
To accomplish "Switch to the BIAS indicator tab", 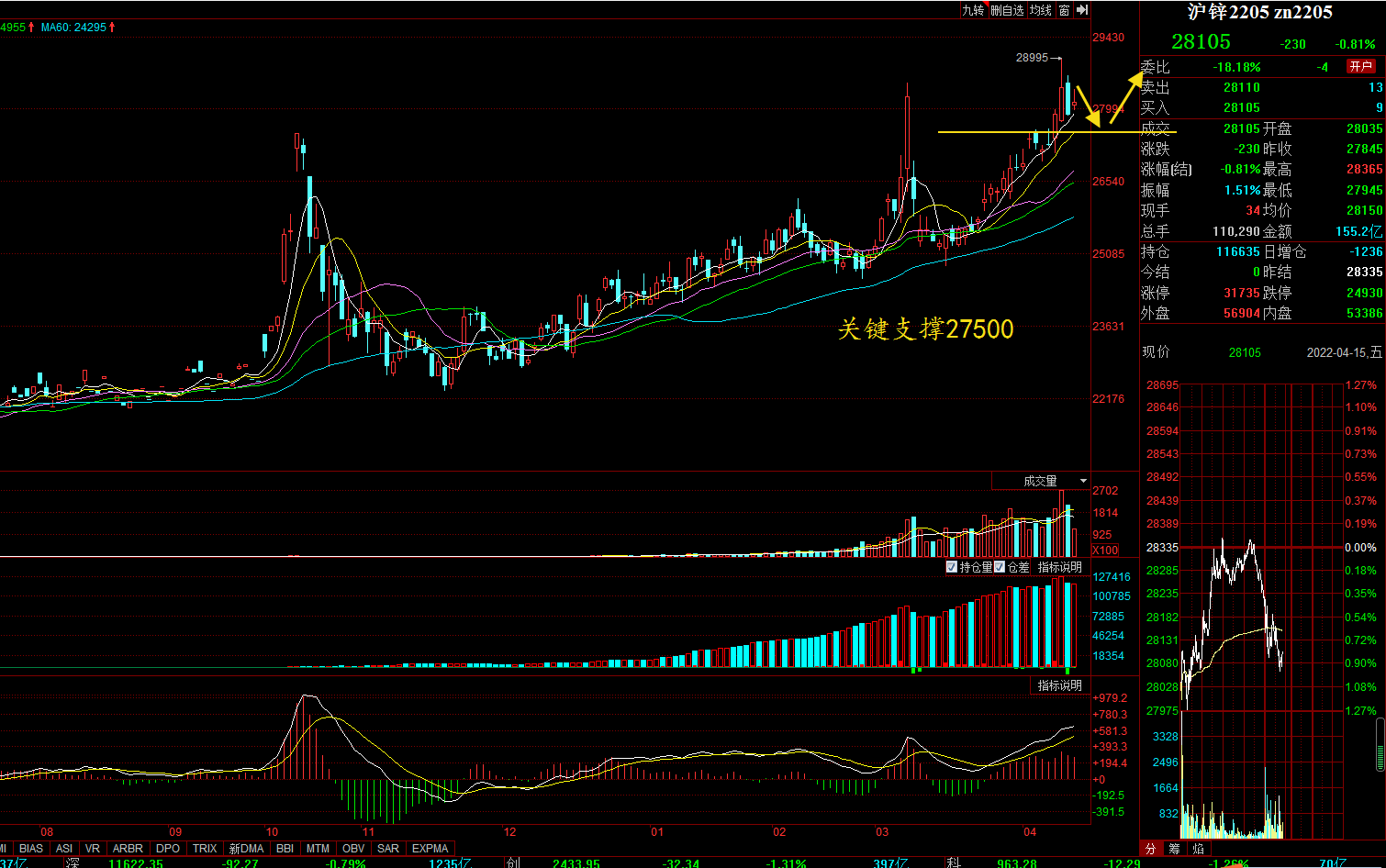I will point(31,849).
